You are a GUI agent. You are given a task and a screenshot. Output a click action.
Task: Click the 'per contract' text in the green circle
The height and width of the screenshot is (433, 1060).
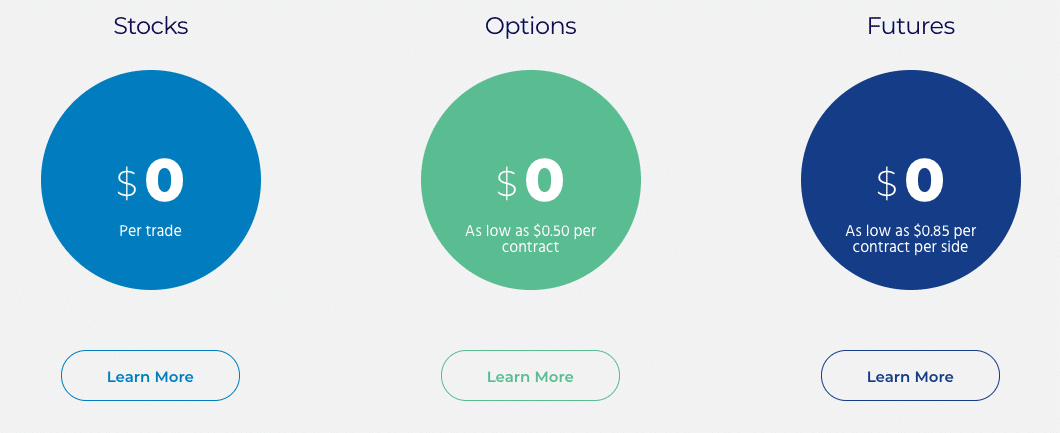[x=549, y=238]
